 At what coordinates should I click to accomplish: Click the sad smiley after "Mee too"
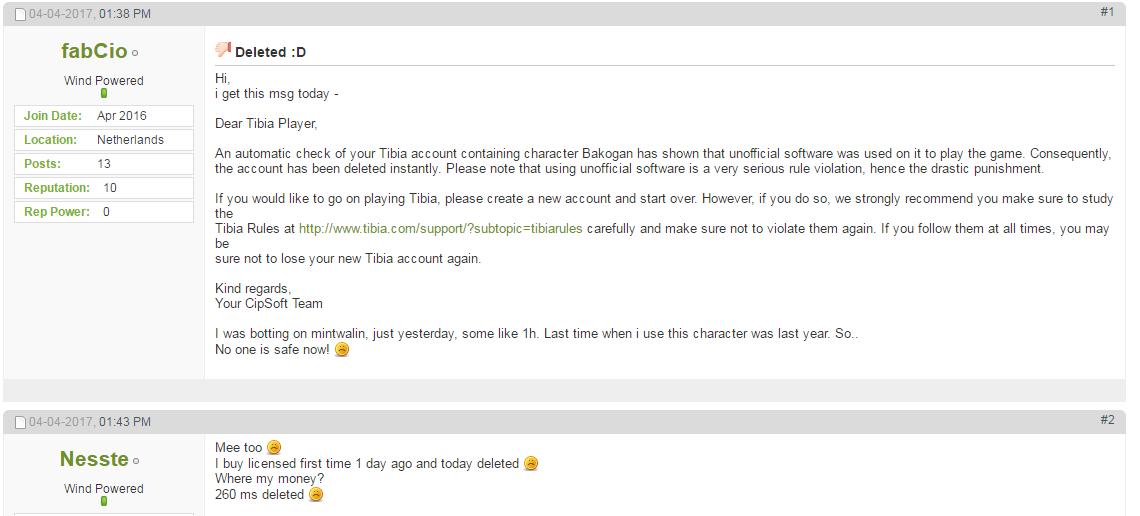[x=274, y=448]
